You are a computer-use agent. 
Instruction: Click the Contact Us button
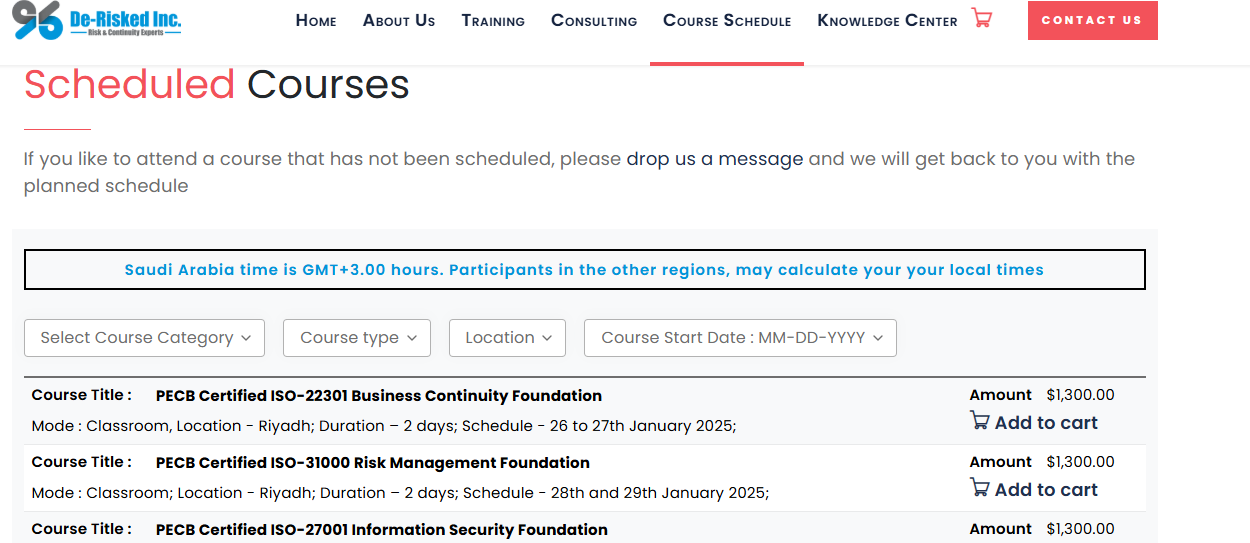point(1092,20)
